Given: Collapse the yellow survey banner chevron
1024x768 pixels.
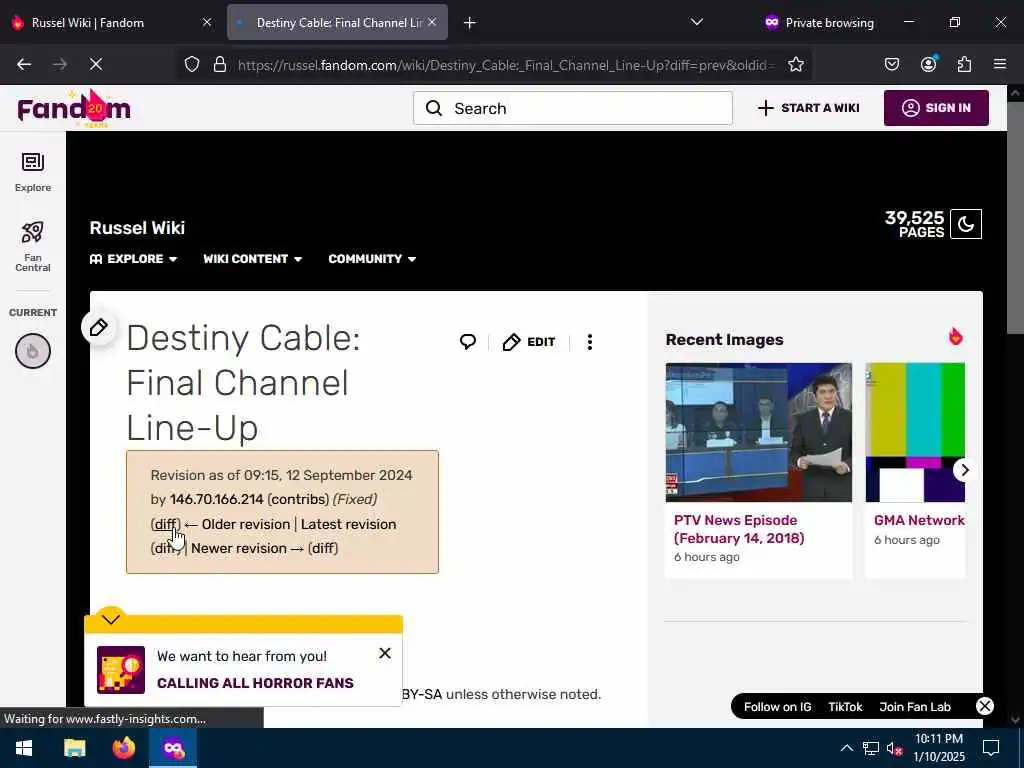Looking at the screenshot, I should pos(111,618).
